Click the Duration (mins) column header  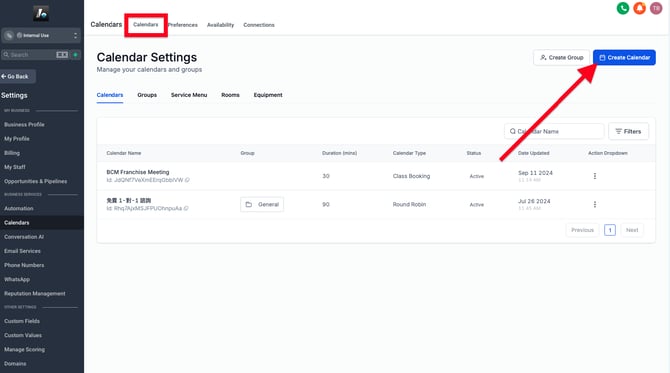click(x=339, y=153)
